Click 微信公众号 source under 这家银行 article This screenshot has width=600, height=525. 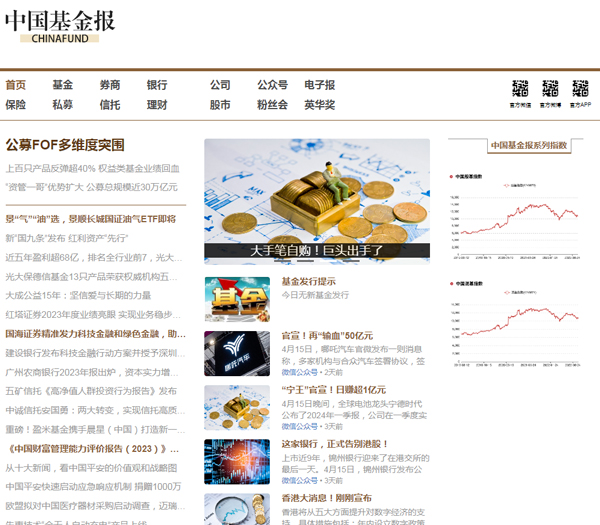pos(300,481)
